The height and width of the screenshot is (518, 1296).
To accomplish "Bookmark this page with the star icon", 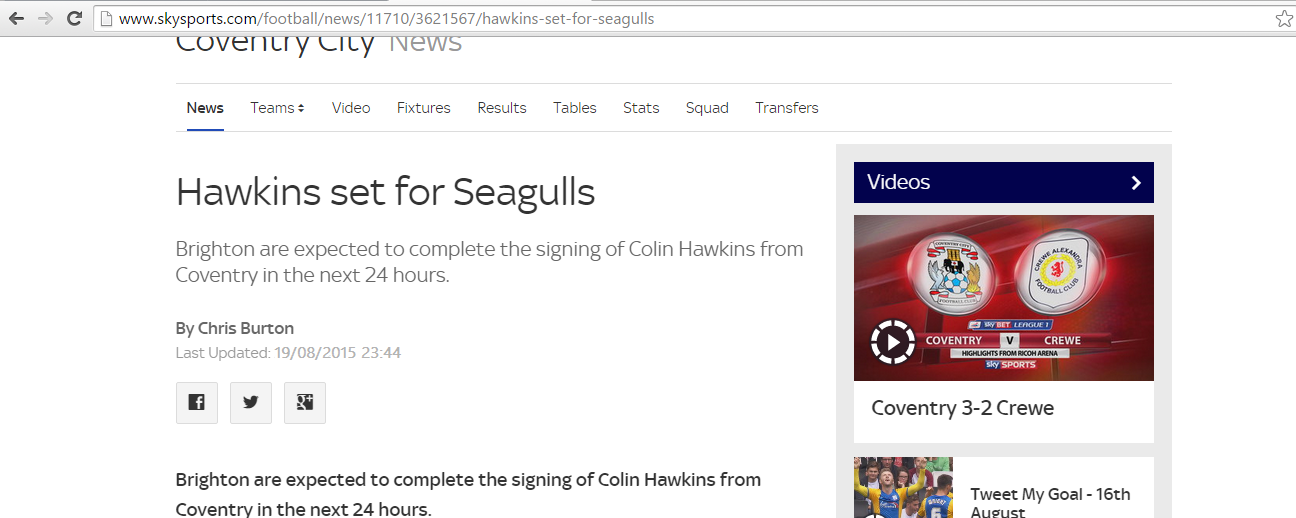I will 1284,19.
